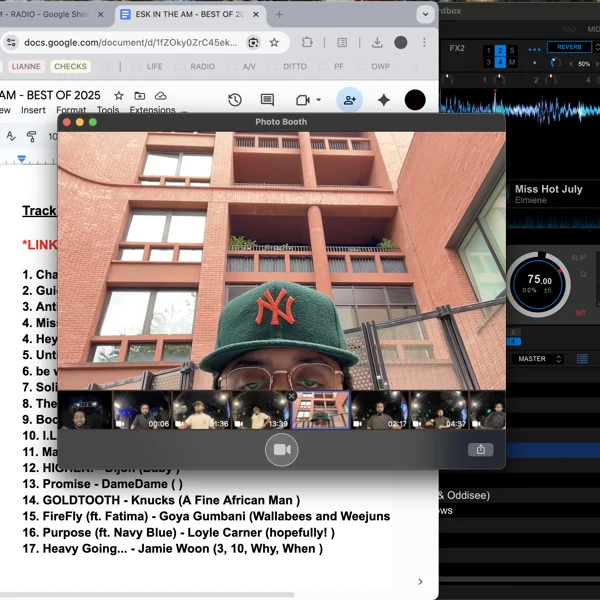Image resolution: width=600 pixels, height=600 pixels.
Task: Bookmark page with the star icon
Action: 274,43
